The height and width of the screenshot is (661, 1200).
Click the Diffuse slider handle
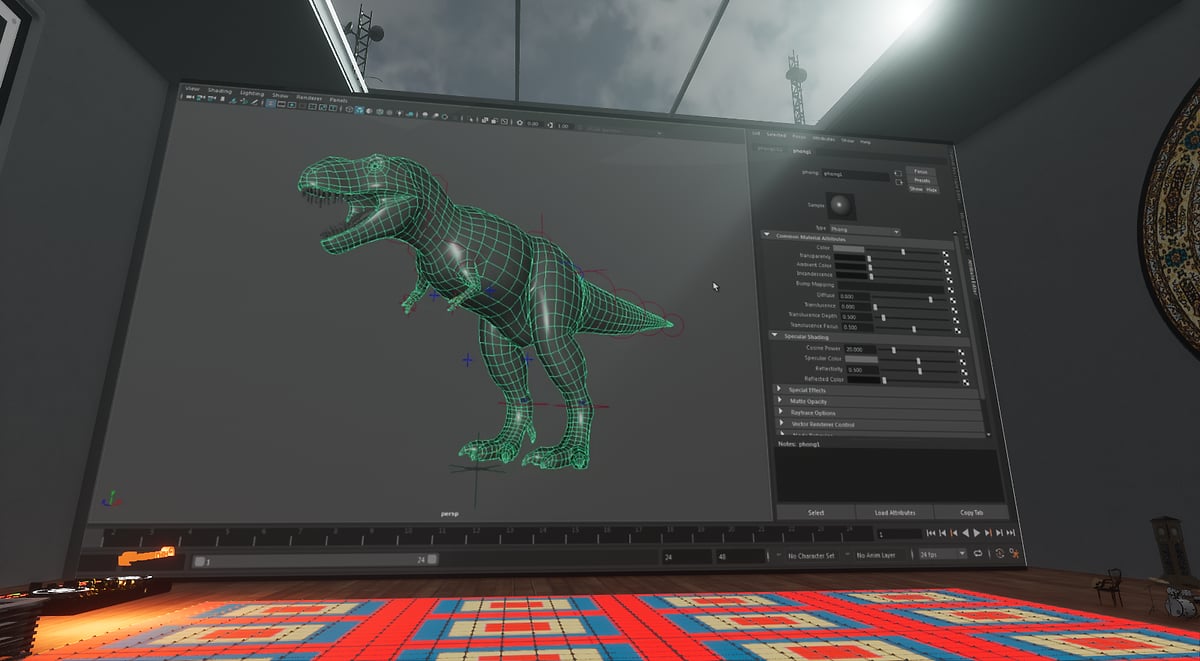[x=931, y=298]
